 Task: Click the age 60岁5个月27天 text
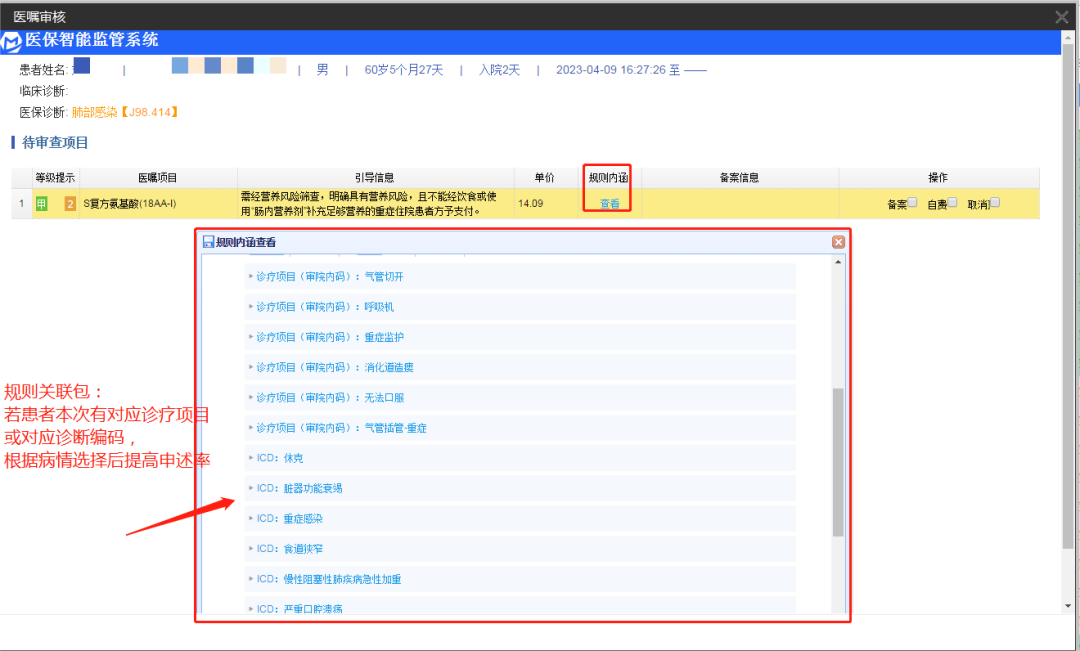pos(404,70)
